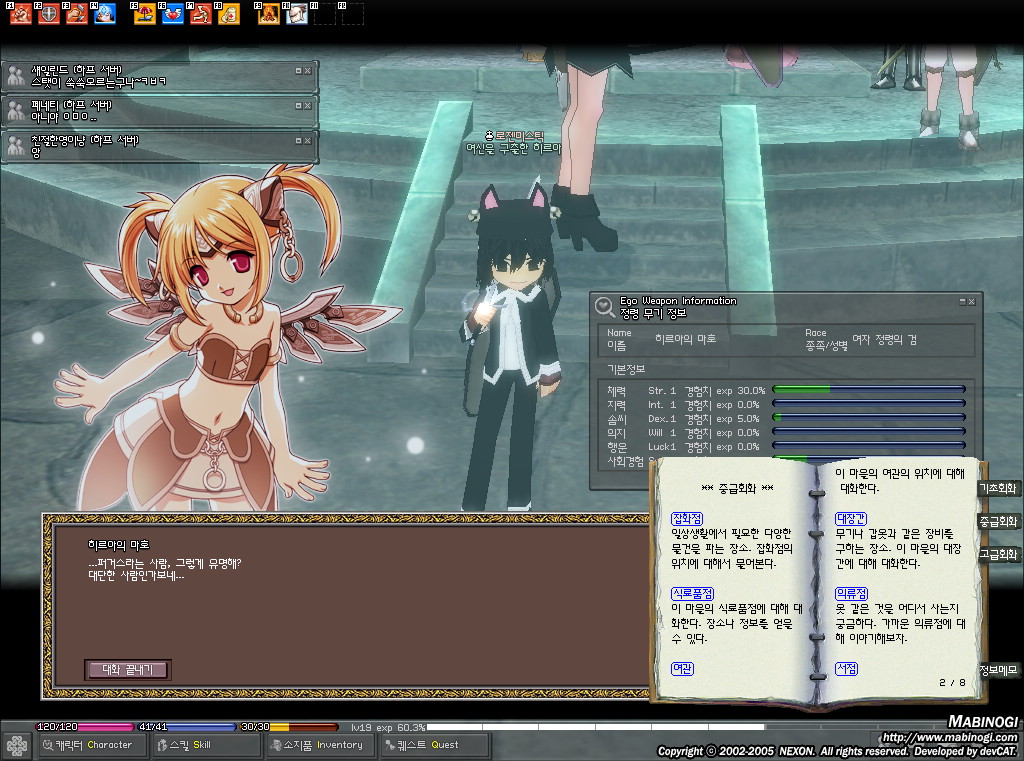Image resolution: width=1024 pixels, height=761 pixels.
Task: Click the Str exp progress bar
Action: pos(869,390)
